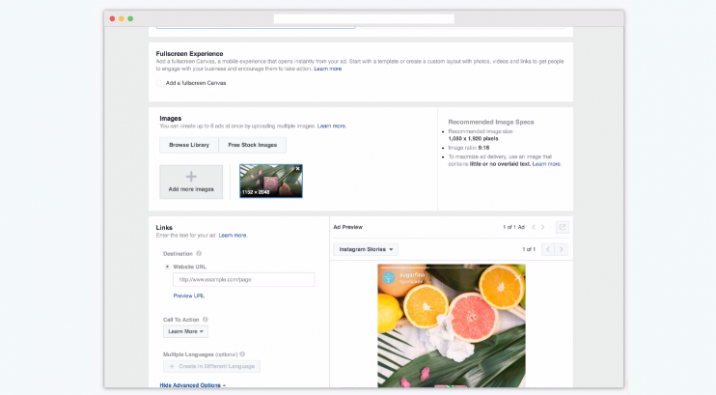Image resolution: width=716 pixels, height=395 pixels.
Task: Open the Fullscreen Experience Learn more link
Action: tap(327, 69)
